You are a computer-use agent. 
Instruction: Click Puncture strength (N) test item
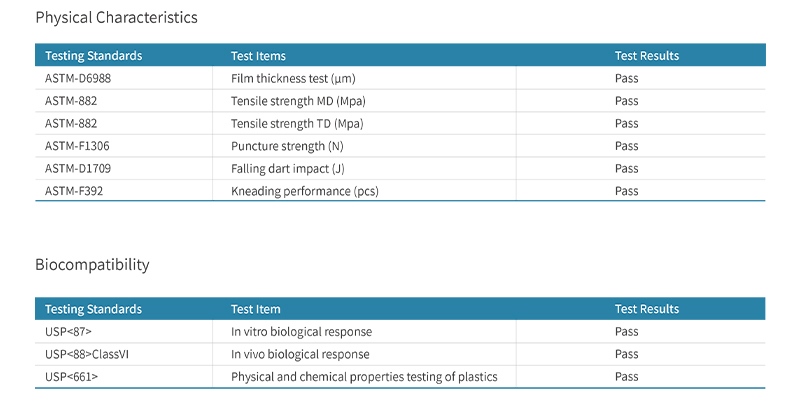point(287,146)
